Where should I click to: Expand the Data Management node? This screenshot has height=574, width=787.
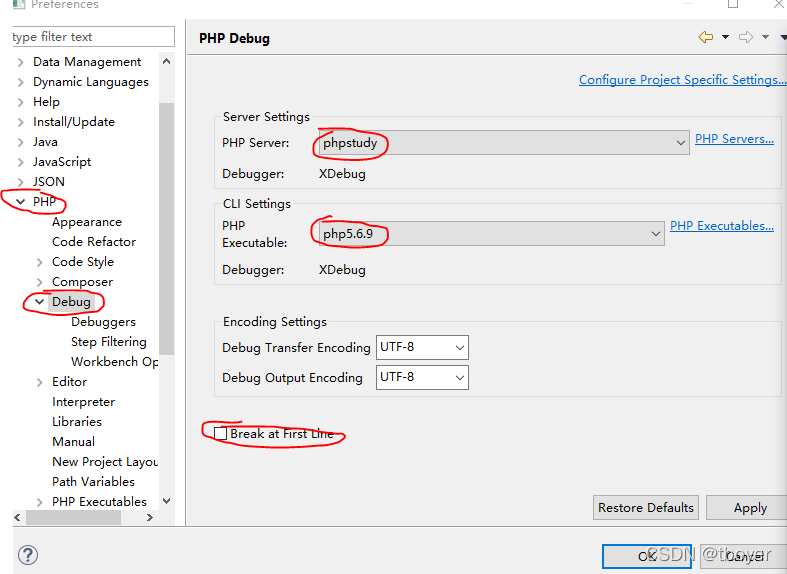(20, 62)
